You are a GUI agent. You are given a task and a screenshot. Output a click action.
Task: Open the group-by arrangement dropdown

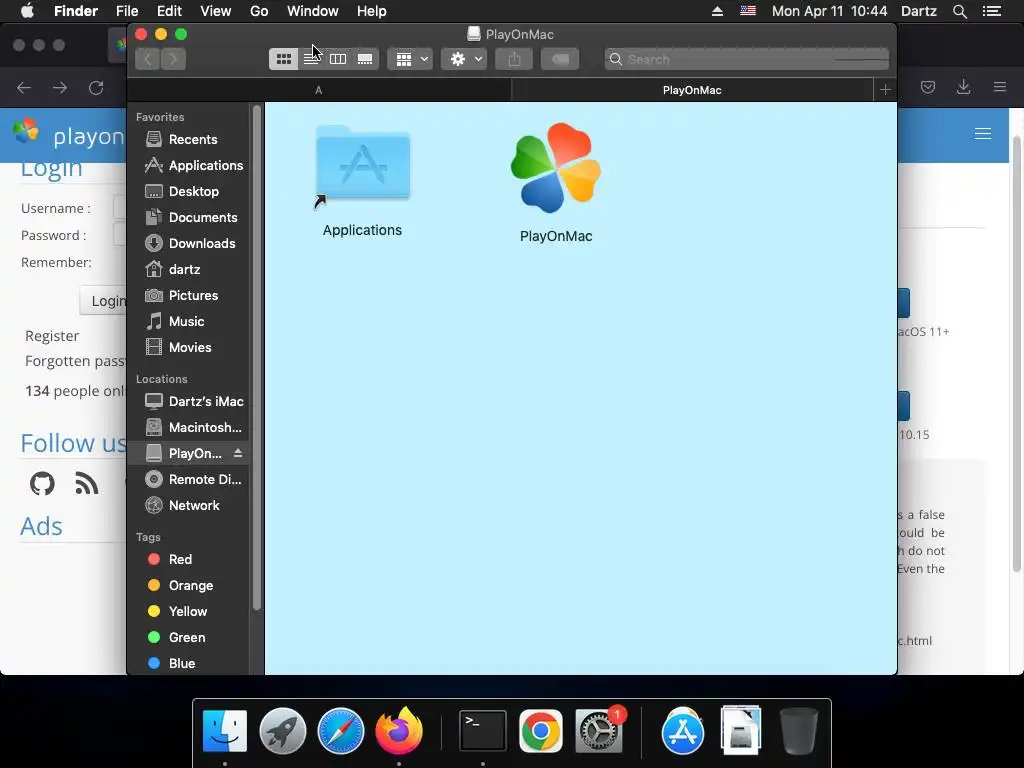tap(410, 59)
